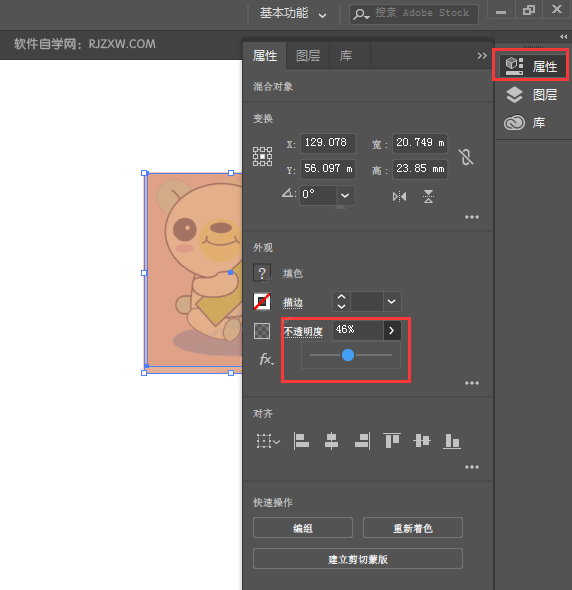Viewport: 572px width, 590px height.
Task: Restore down the application window
Action: (529, 10)
